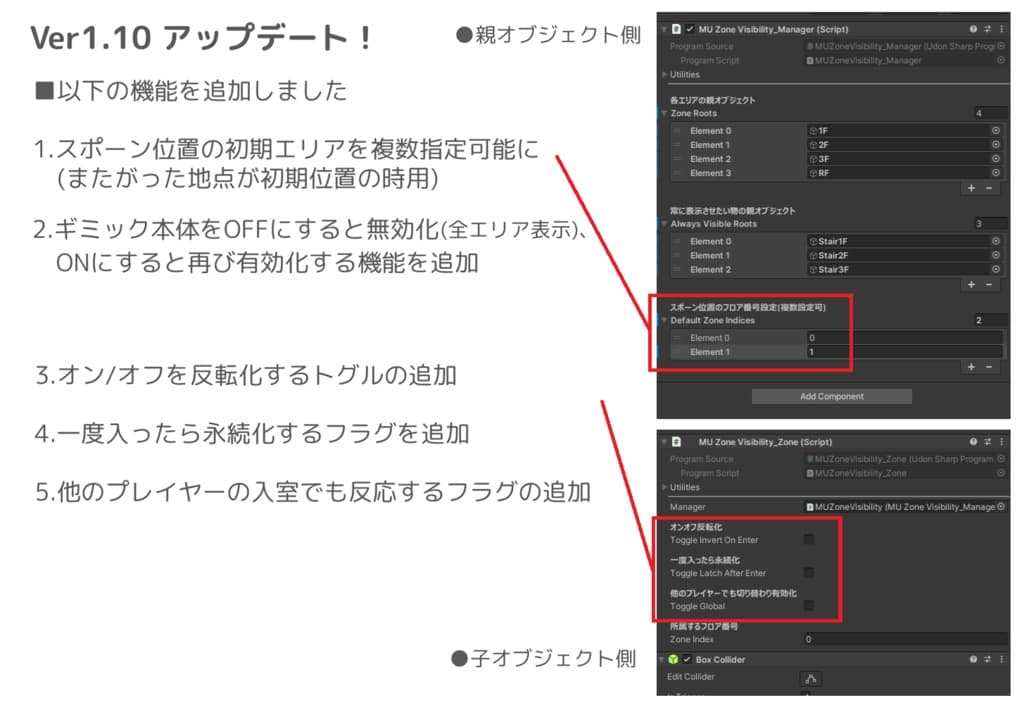Viewport: 1024px width, 712px height.
Task: Open object picker for Stair2F element
Action: tap(996, 255)
